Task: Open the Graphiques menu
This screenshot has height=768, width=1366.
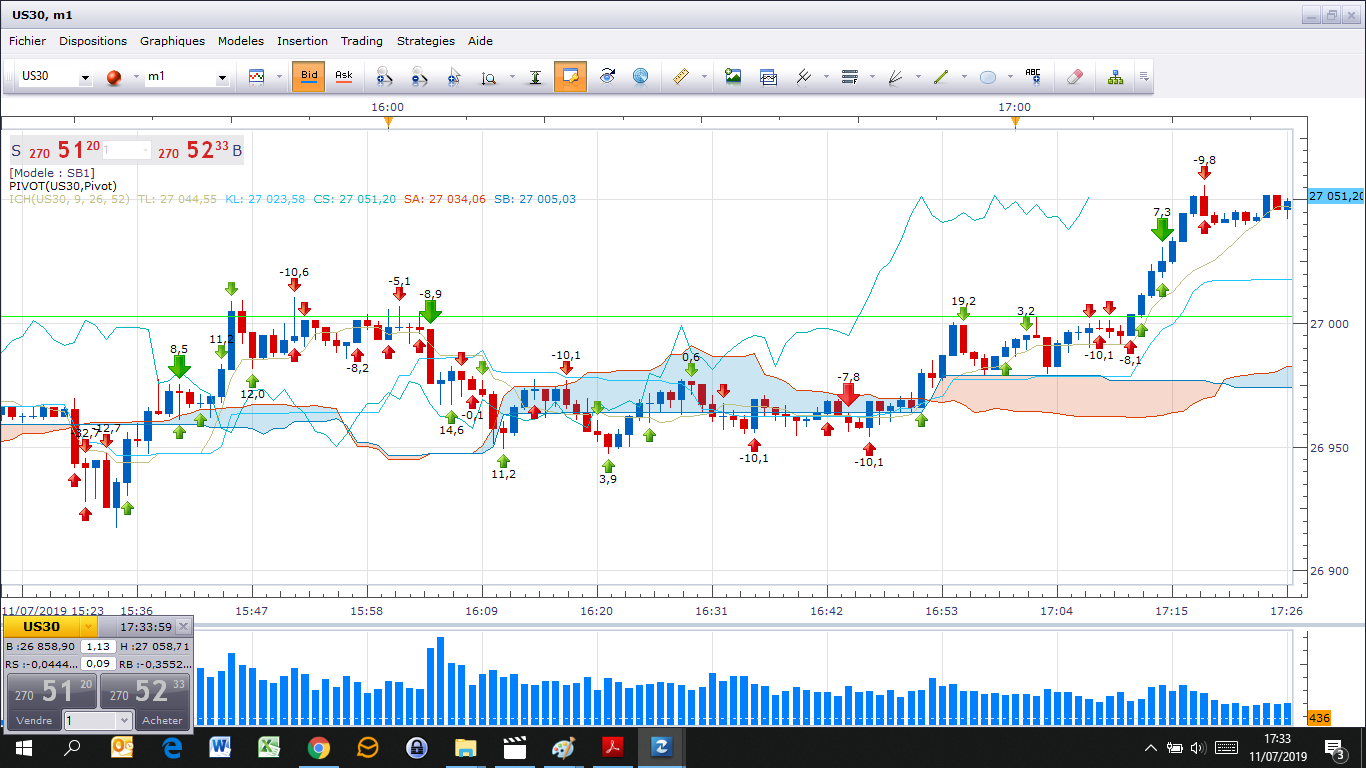Action: [172, 41]
